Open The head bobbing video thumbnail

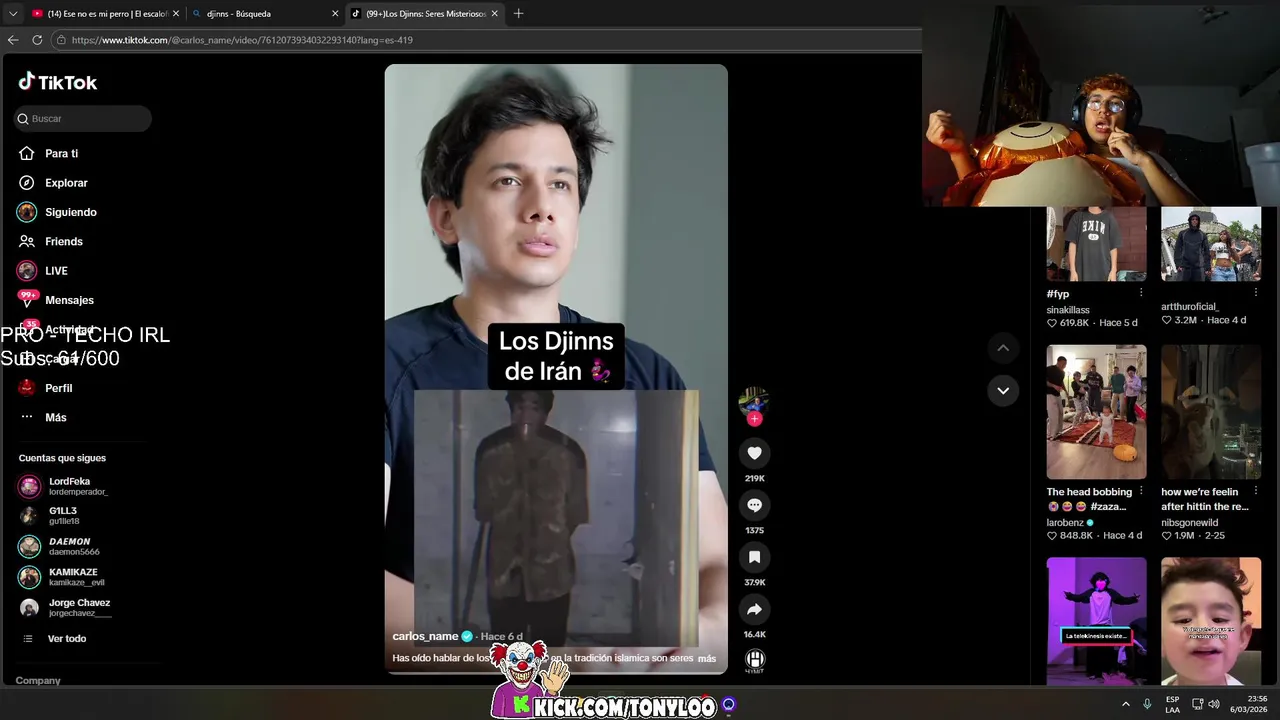(1096, 412)
